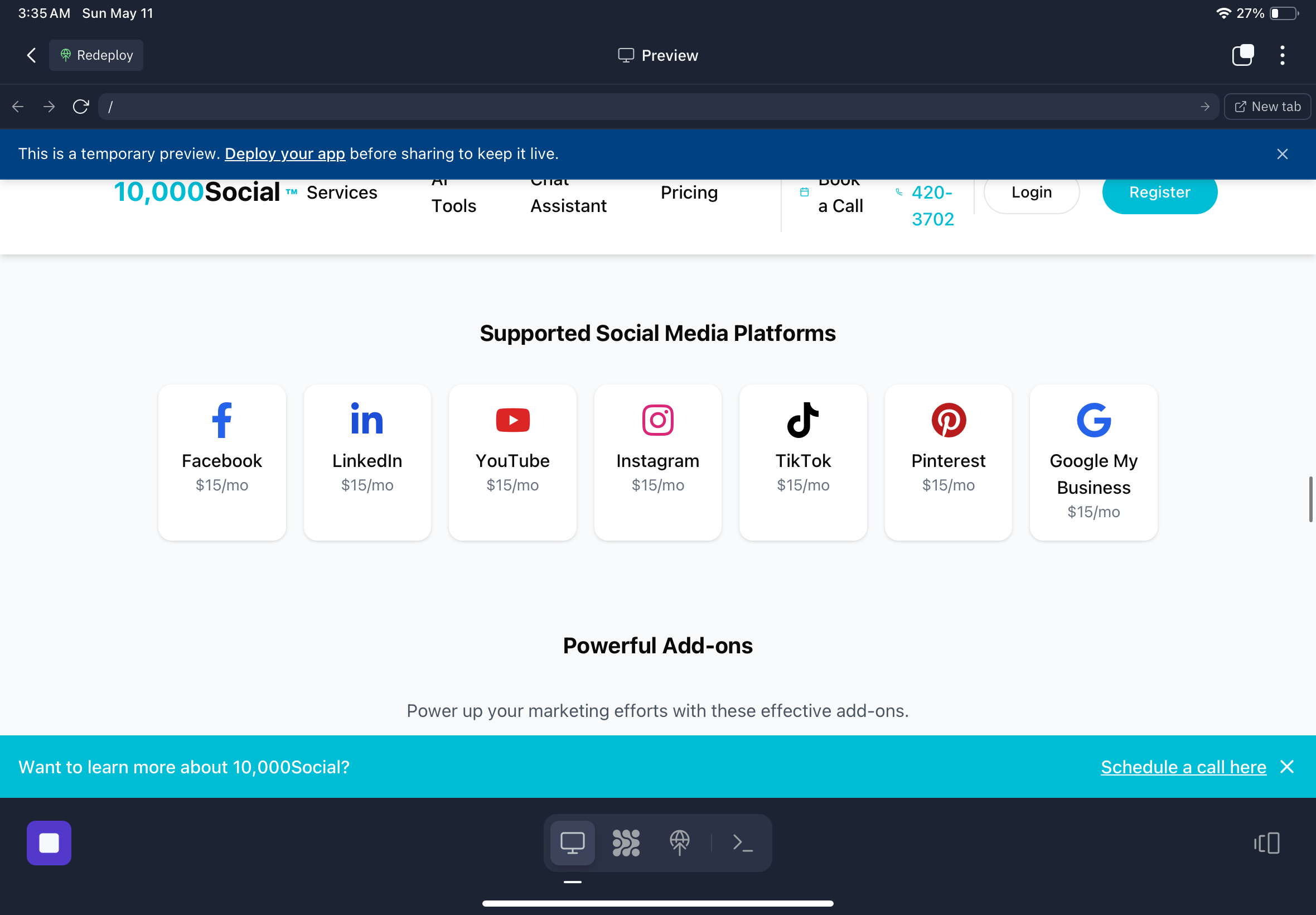
Task: Click the Preview title at top
Action: pyautogui.click(x=657, y=56)
